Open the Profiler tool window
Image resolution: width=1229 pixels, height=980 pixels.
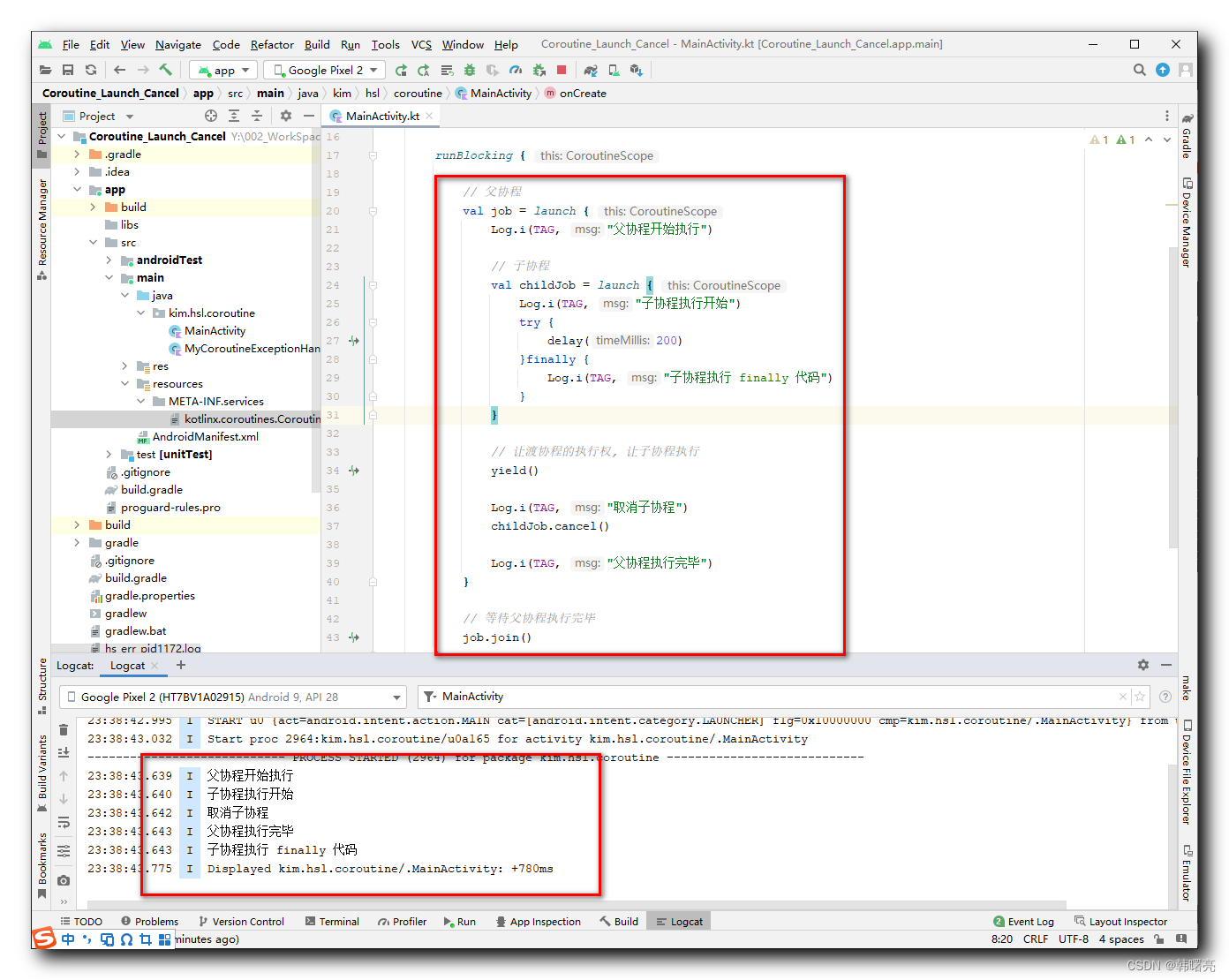[403, 921]
